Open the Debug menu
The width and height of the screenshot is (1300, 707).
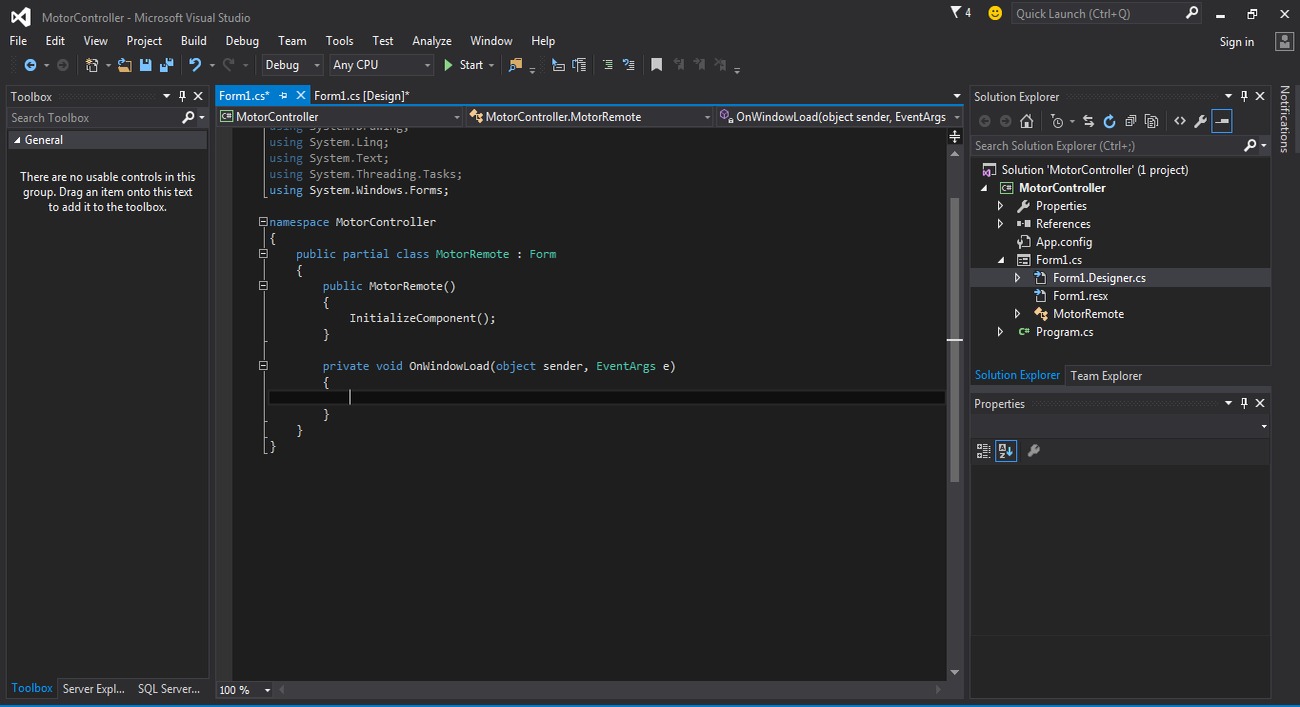click(242, 41)
